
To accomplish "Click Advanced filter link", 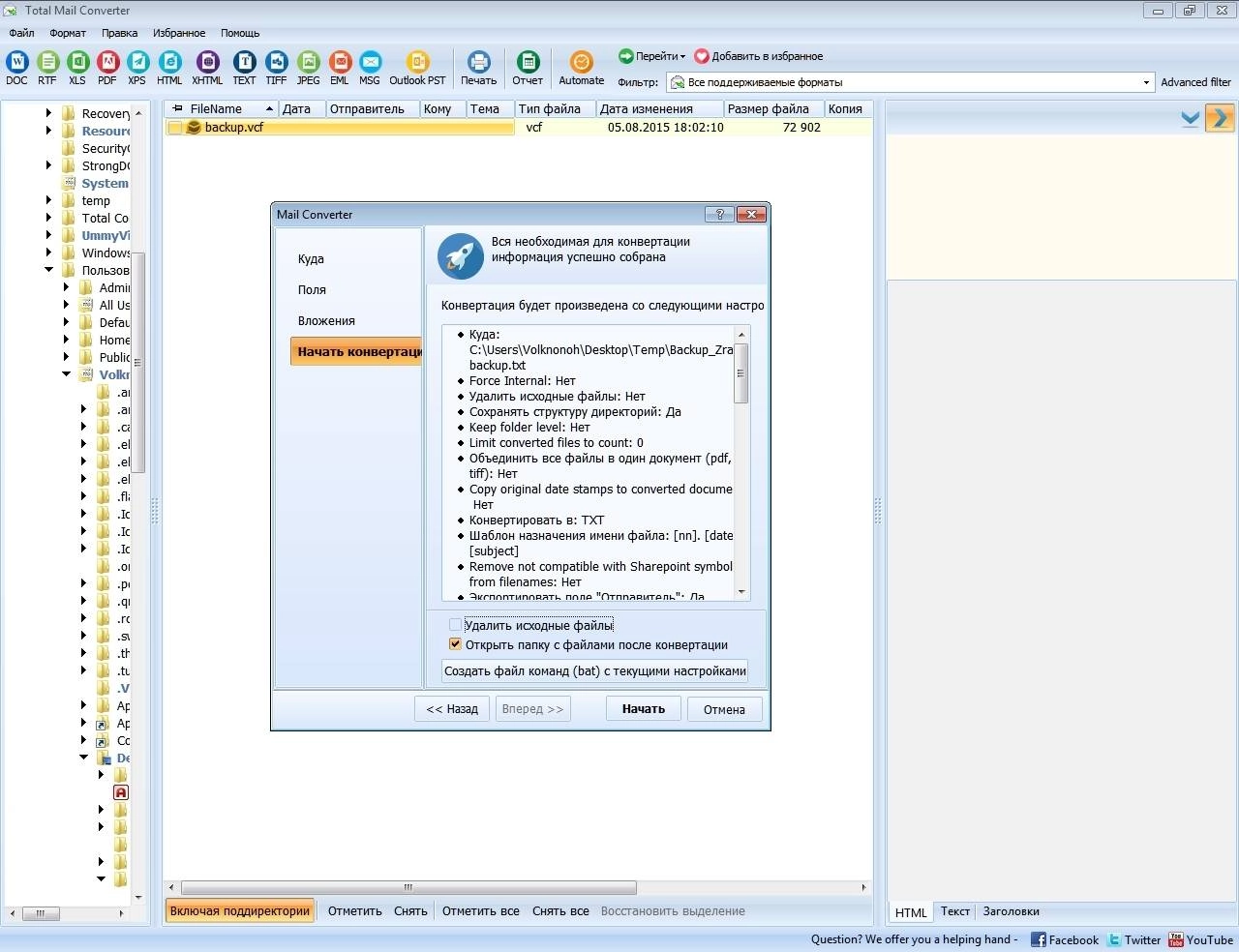I will tap(1196, 82).
